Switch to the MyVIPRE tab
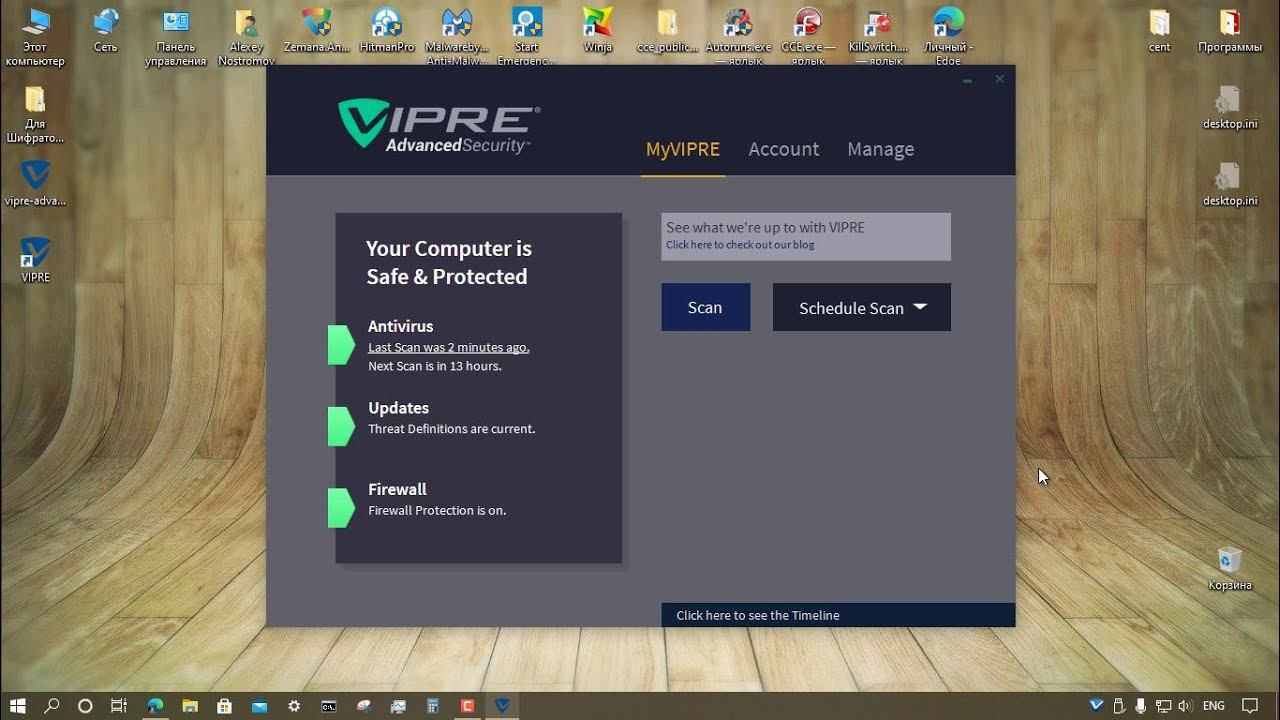 coord(683,149)
